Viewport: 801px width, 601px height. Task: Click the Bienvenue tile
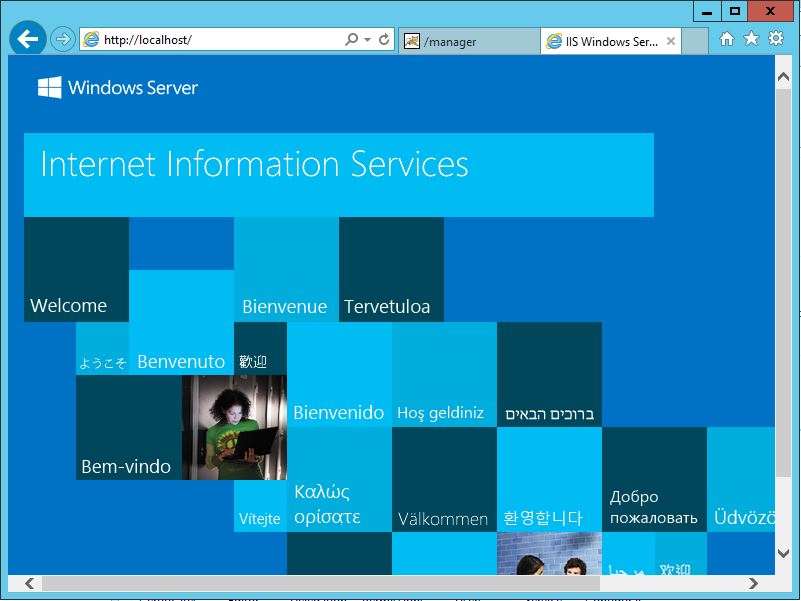click(286, 269)
